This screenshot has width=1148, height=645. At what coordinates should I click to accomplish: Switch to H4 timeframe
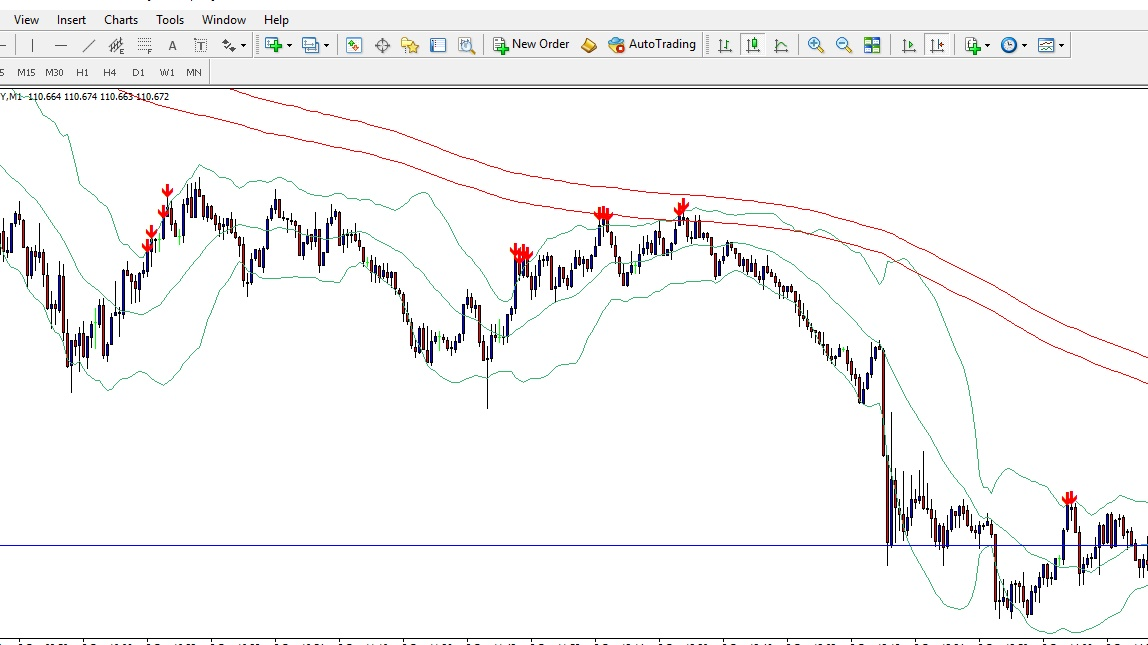click(x=110, y=72)
